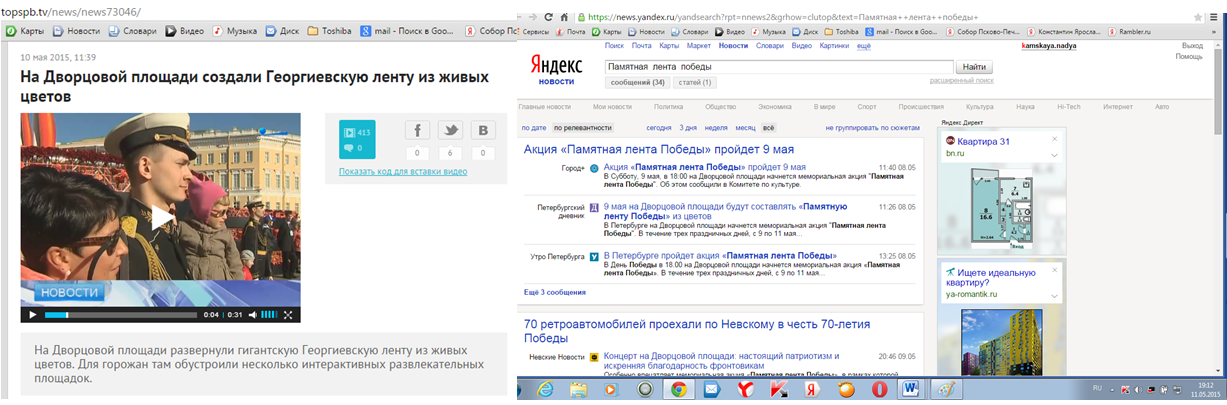Mute the video with speaker icon
1227x405 pixels.
[x=252, y=315]
